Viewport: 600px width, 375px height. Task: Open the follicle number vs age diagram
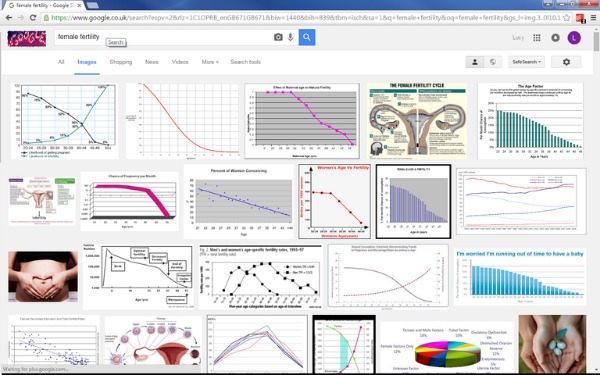coord(138,276)
